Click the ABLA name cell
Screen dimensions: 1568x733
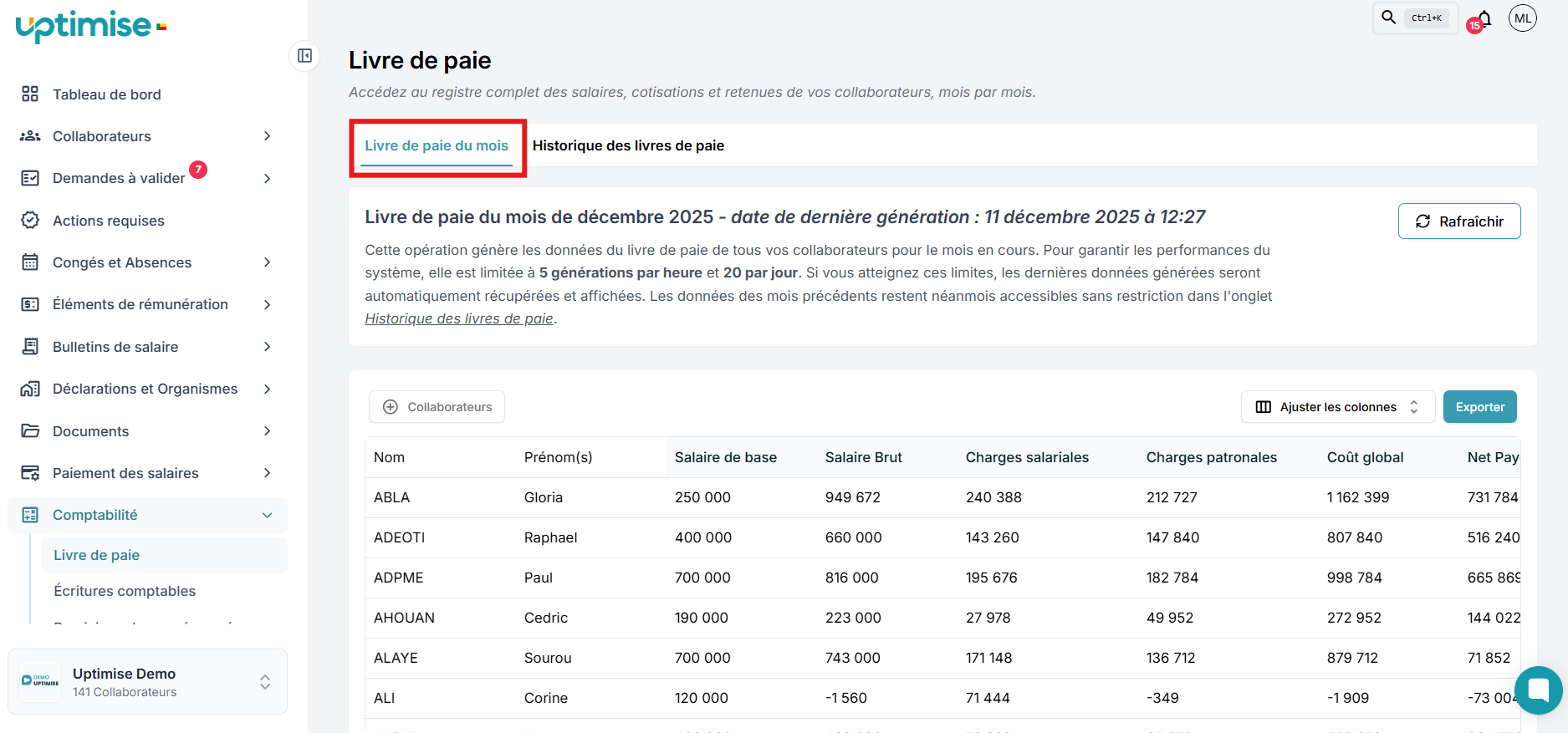click(391, 497)
